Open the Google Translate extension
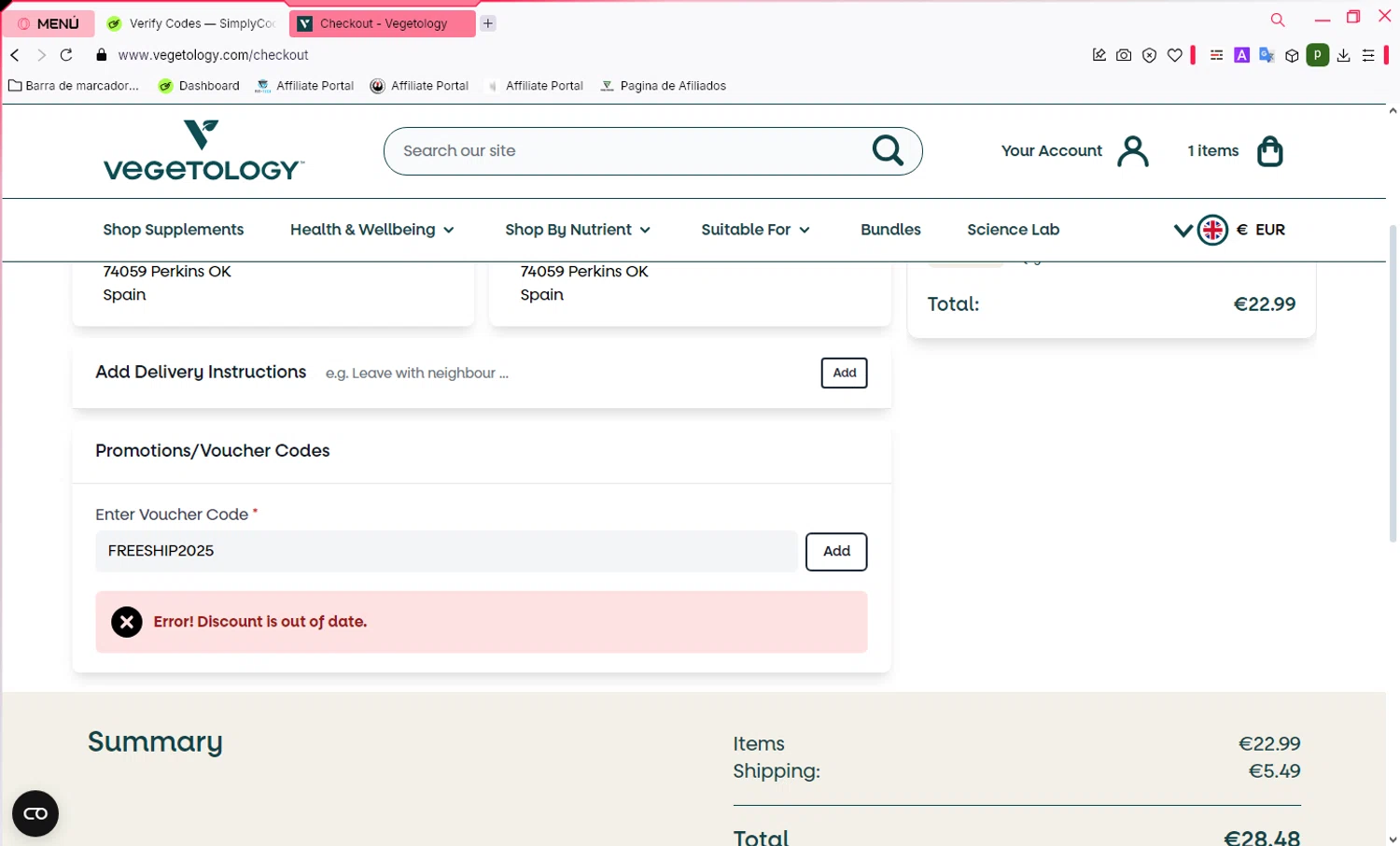Viewport: 1400px width, 846px height. pos(1267,55)
